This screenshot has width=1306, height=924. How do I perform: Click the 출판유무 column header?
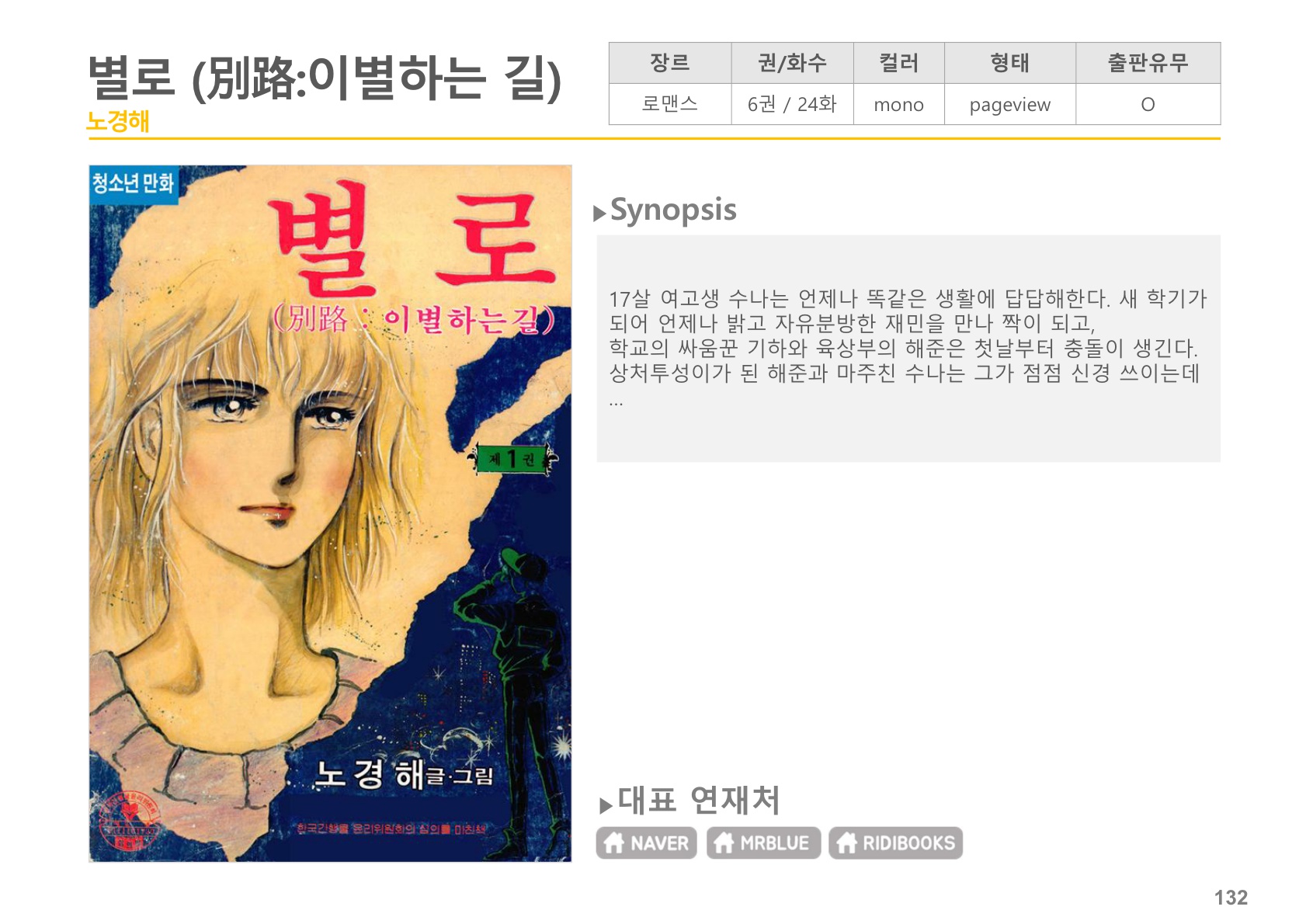(x=1148, y=63)
